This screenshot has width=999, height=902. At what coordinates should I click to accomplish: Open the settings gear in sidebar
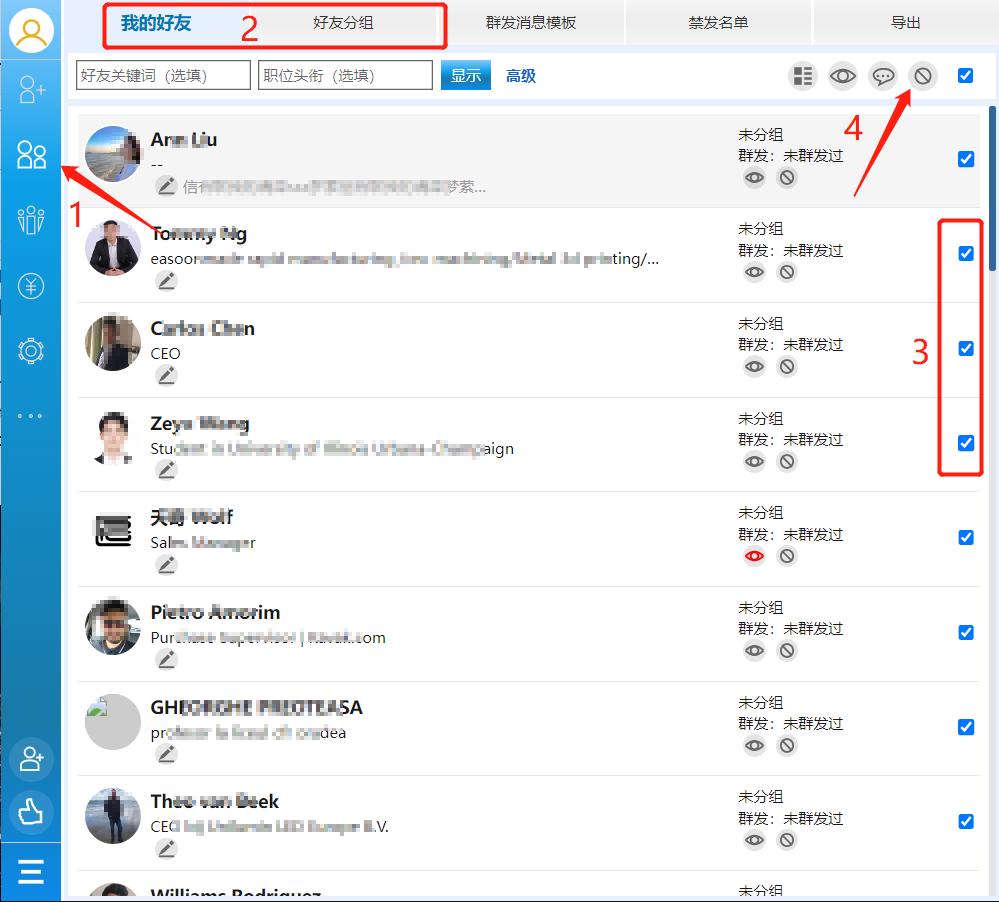[x=31, y=351]
